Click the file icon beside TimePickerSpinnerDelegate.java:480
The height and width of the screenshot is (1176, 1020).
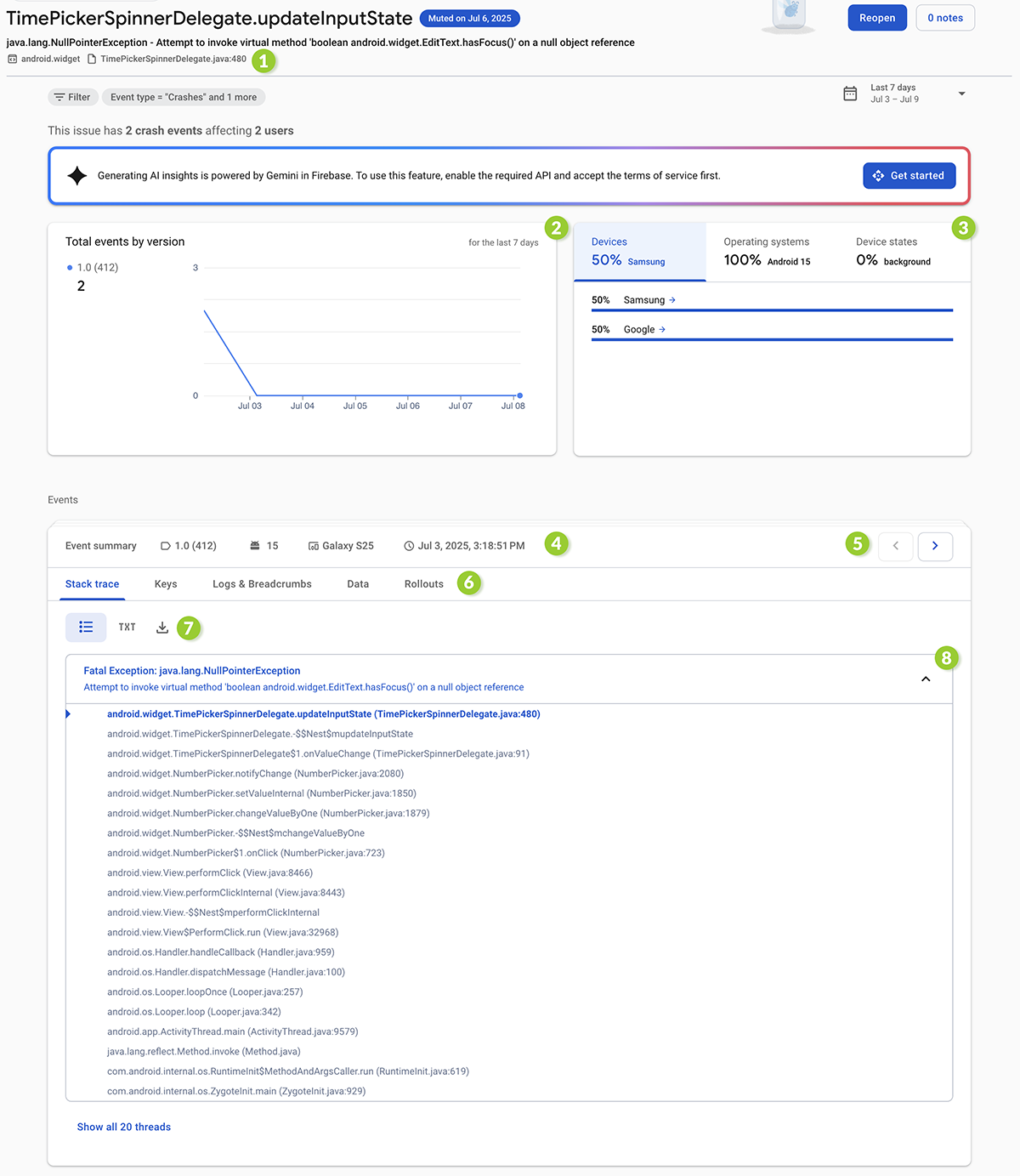92,59
